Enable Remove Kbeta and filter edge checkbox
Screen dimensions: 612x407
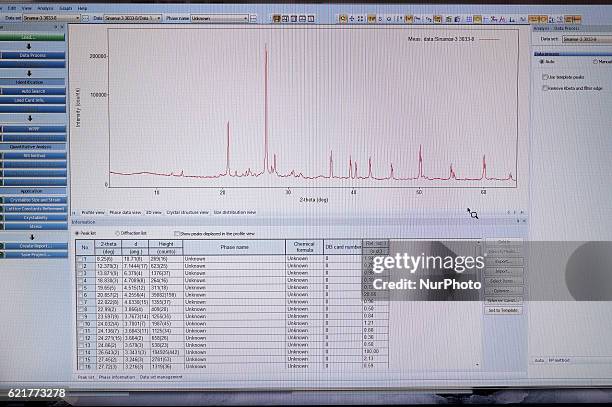(545, 88)
